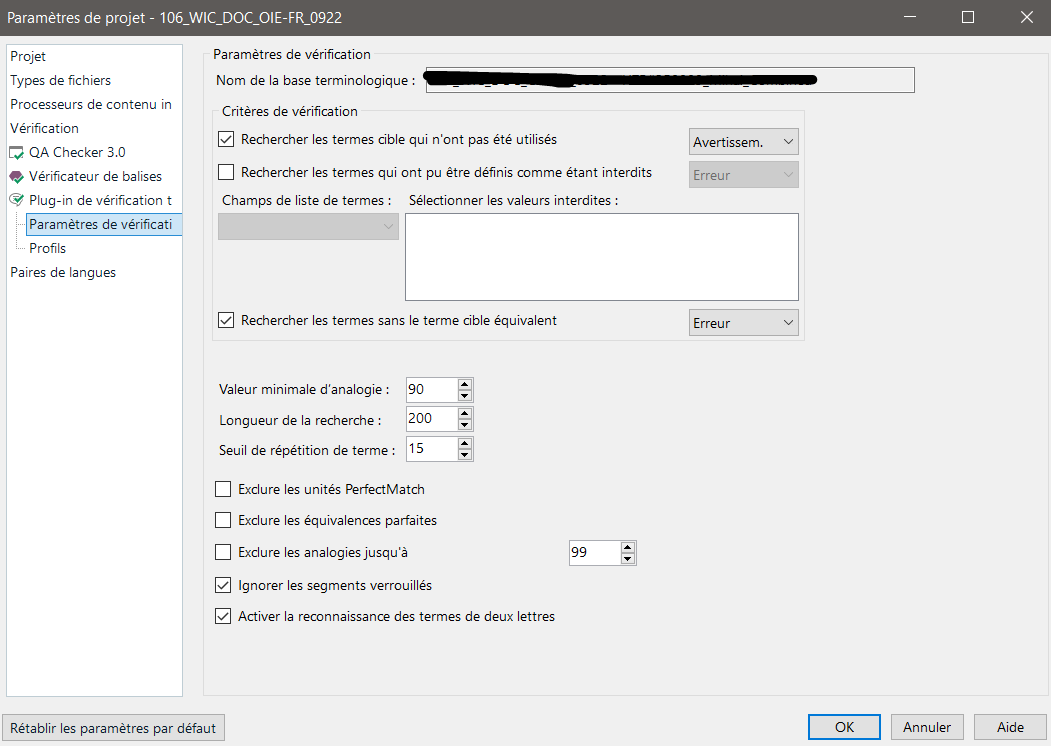Enable 'Rechercher les termes définis comme interdits'

coord(225,172)
